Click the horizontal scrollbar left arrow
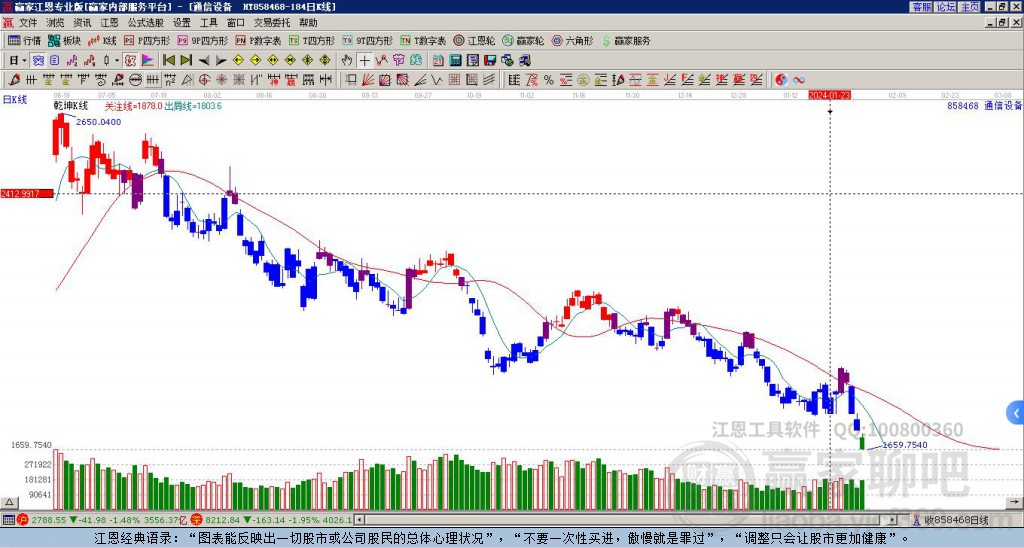This screenshot has height=548, width=1024. [x=358, y=520]
